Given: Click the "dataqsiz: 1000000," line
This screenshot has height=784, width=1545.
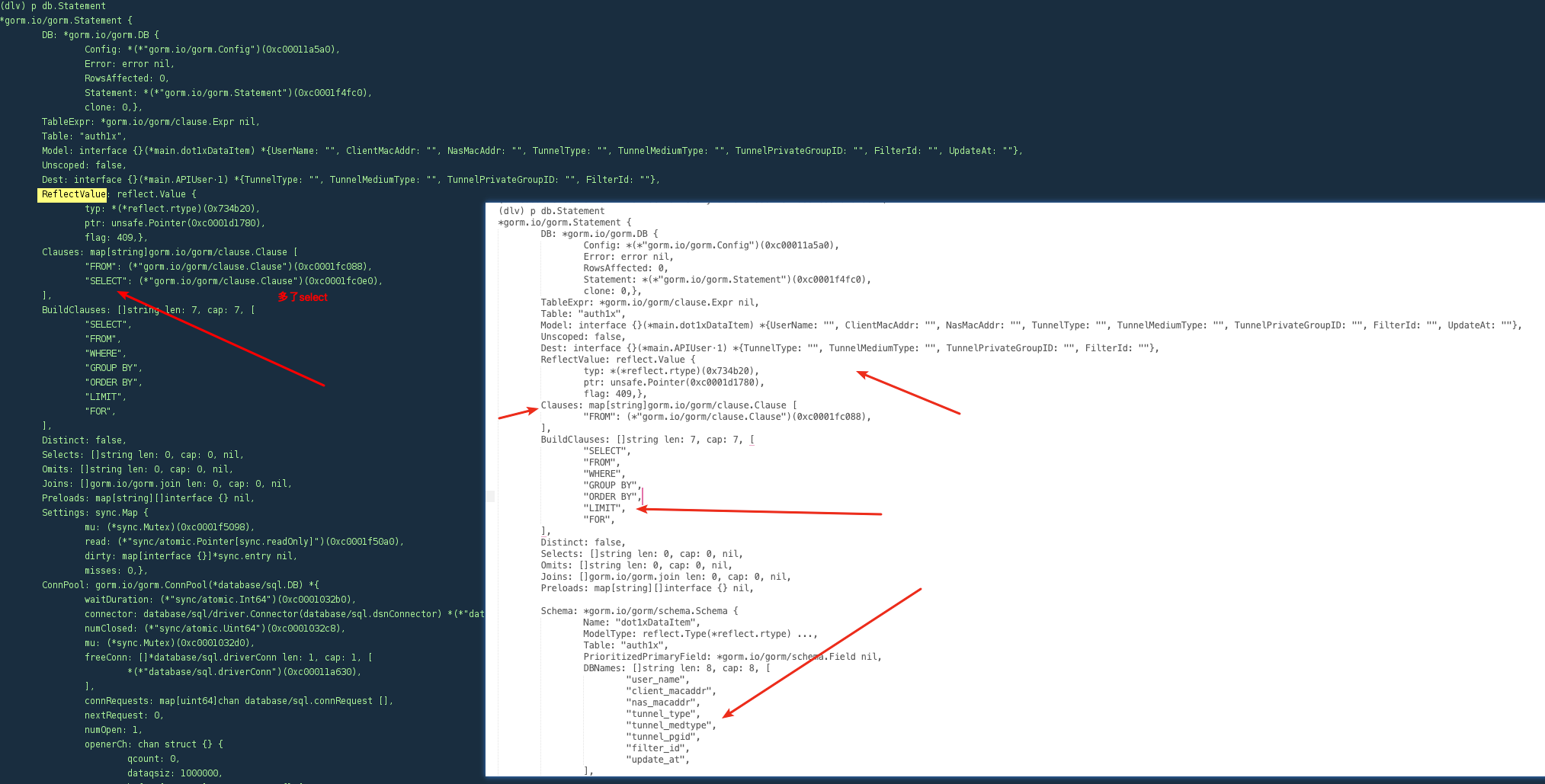Looking at the screenshot, I should [x=175, y=773].
